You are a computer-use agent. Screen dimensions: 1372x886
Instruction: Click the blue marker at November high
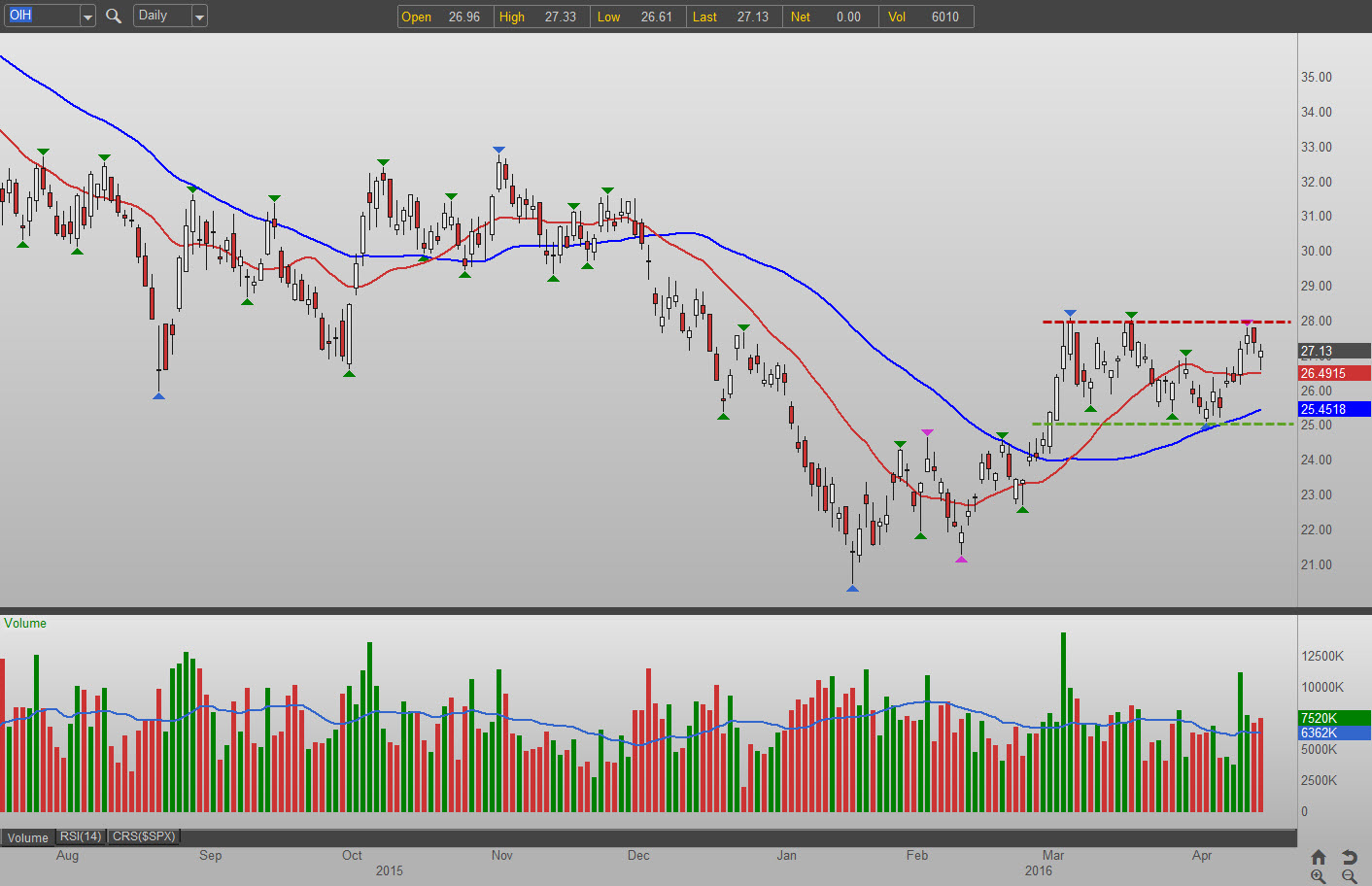tap(498, 150)
